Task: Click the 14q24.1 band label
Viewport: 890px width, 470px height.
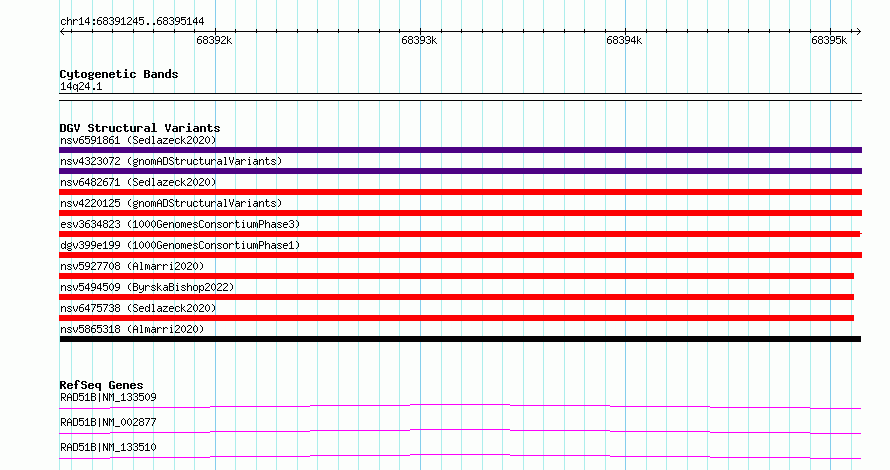Action: [81, 86]
